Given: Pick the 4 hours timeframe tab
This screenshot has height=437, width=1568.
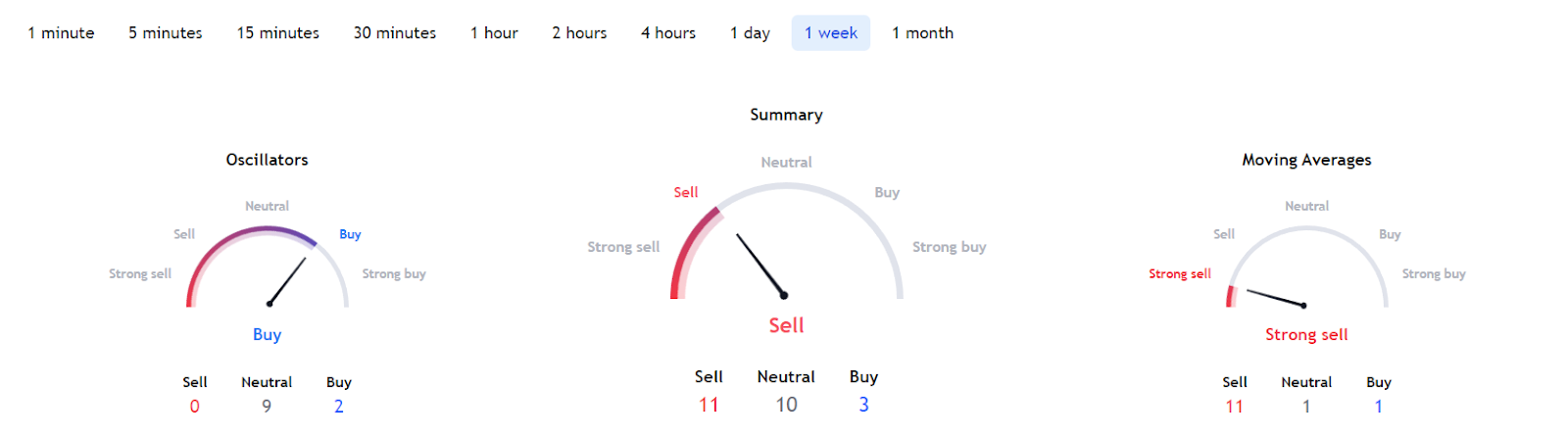Looking at the screenshot, I should point(668,33).
